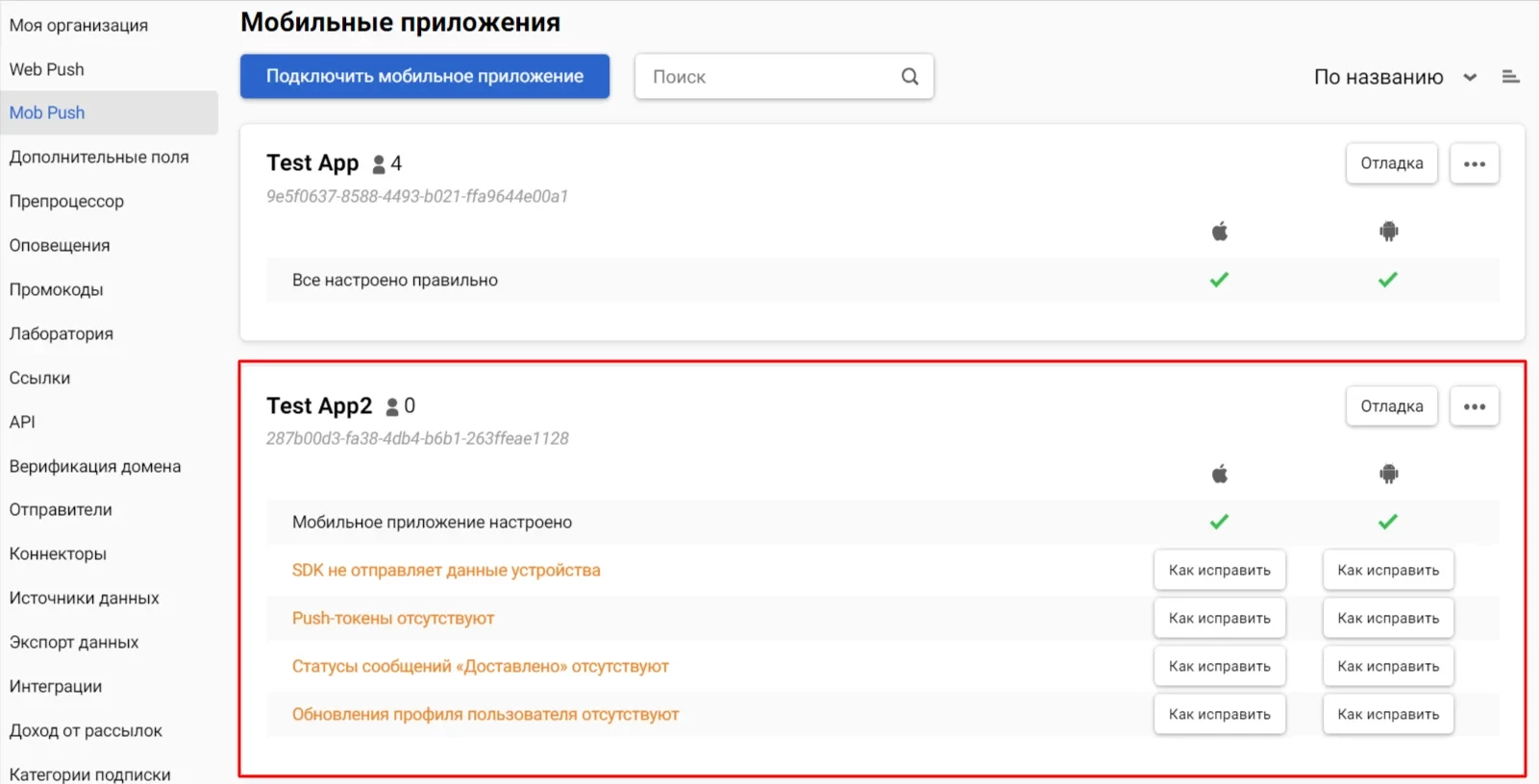Click the sort order lines icon
The width and height of the screenshot is (1539, 784).
point(1510,77)
